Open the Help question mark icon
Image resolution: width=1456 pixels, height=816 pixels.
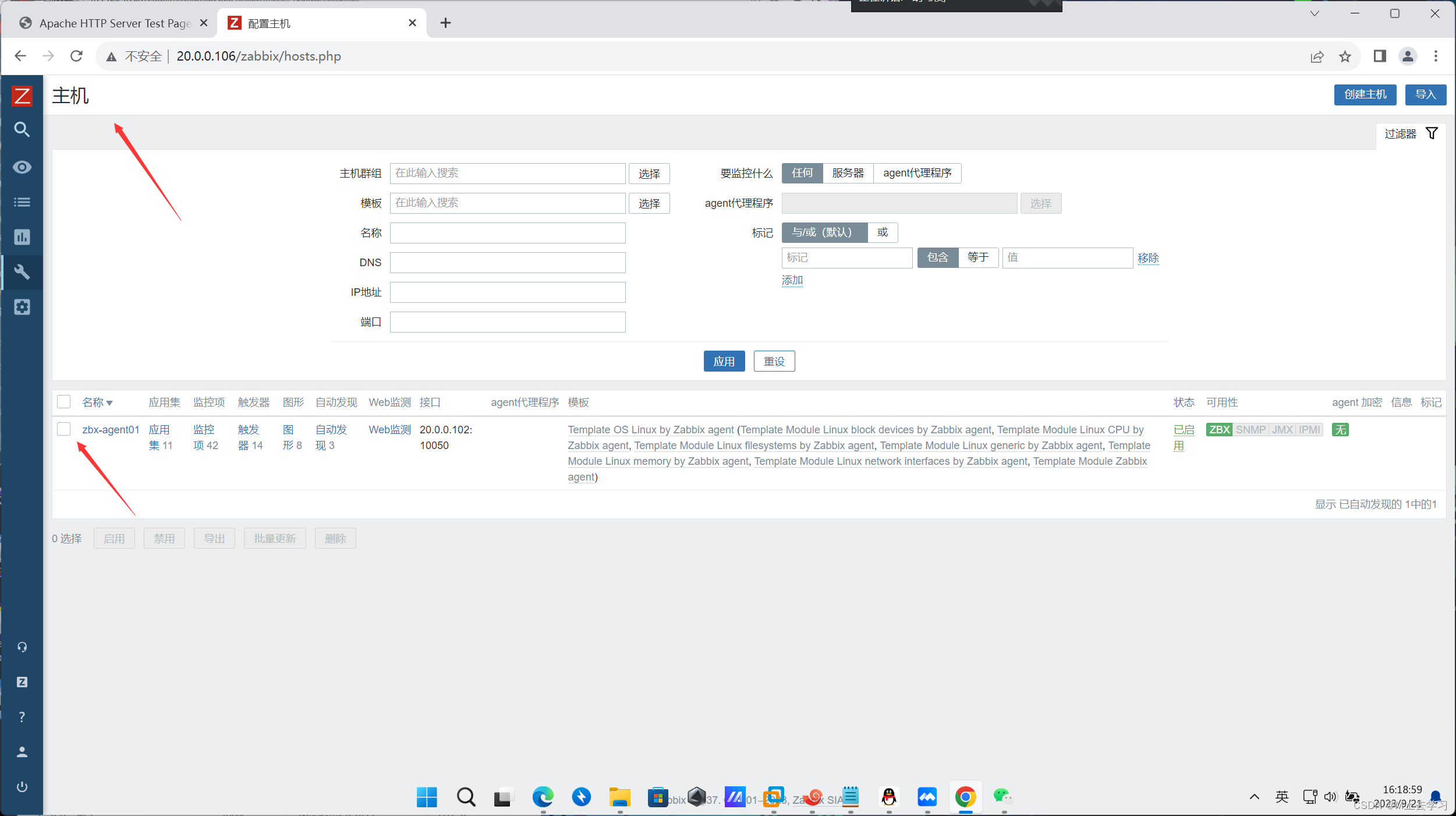point(22,717)
